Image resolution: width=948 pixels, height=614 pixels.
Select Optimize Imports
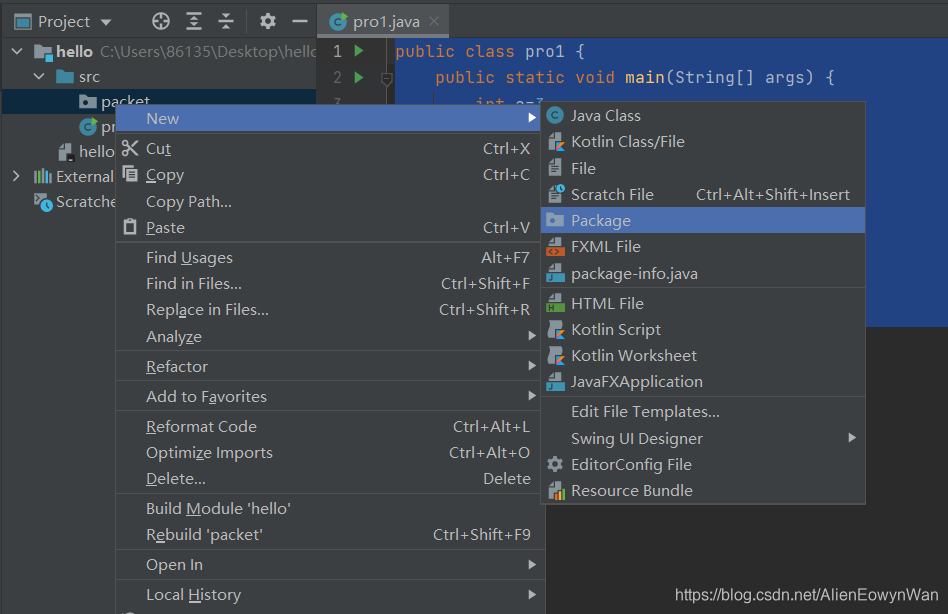pos(330,453)
